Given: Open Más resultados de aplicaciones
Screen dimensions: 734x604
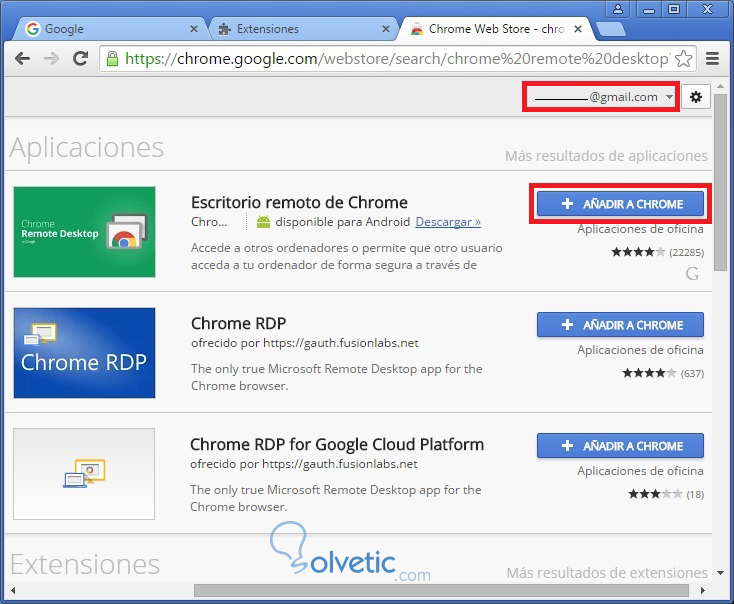Looking at the screenshot, I should pyautogui.click(x=606, y=155).
